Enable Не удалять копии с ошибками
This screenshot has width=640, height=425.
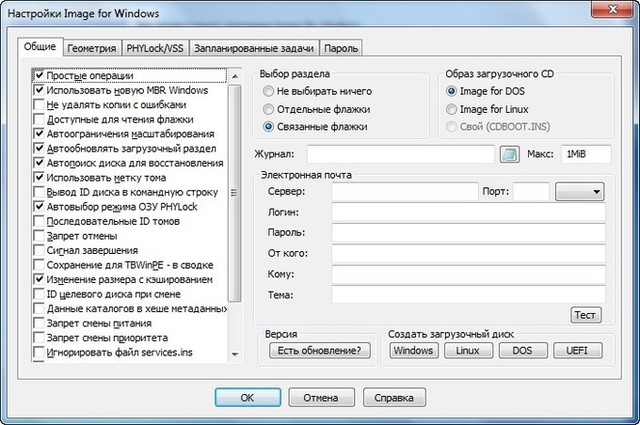tap(39, 105)
